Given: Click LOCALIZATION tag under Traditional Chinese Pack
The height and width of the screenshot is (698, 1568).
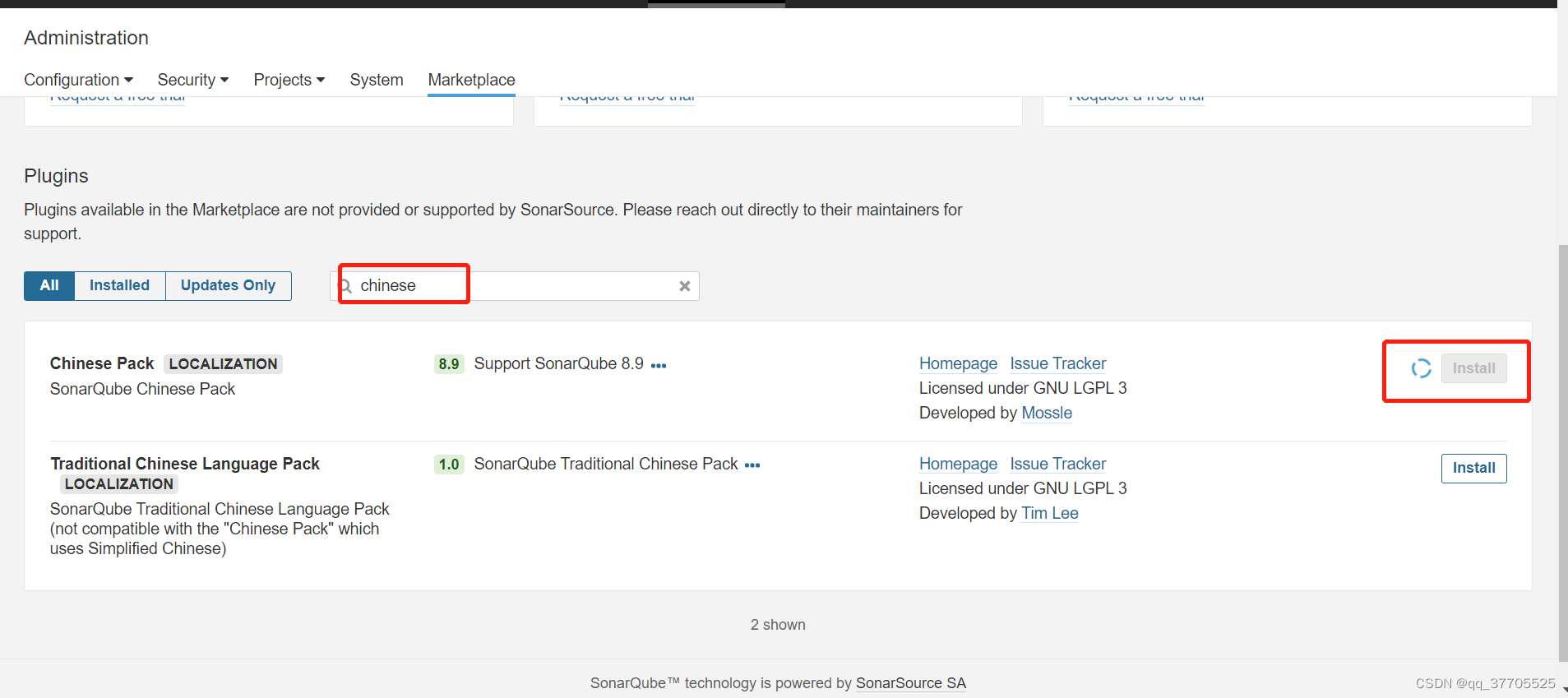Looking at the screenshot, I should [x=119, y=484].
